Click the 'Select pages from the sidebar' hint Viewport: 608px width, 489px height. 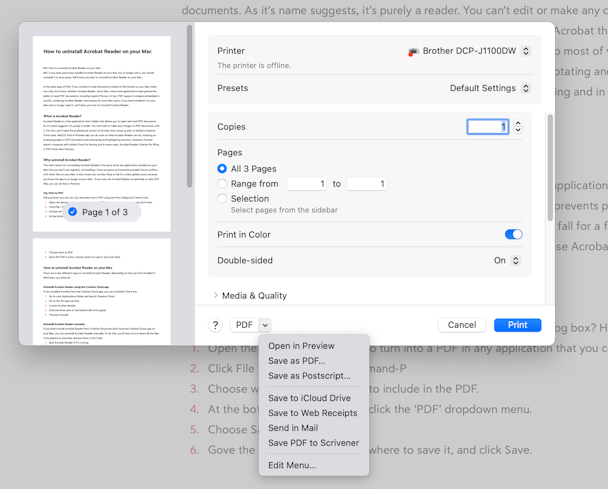(x=284, y=210)
